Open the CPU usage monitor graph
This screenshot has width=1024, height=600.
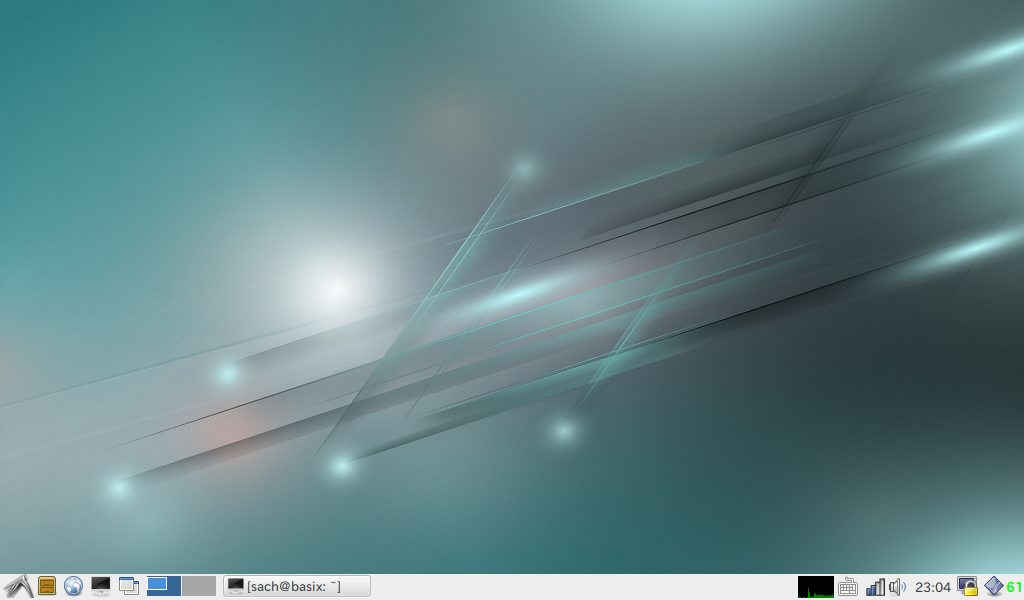[x=816, y=586]
